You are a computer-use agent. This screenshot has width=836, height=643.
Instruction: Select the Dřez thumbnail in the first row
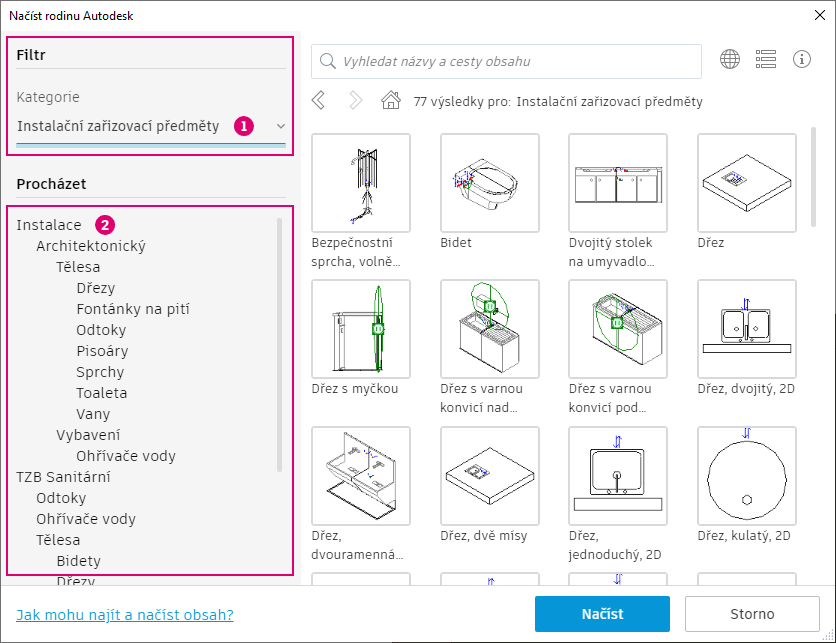747,183
